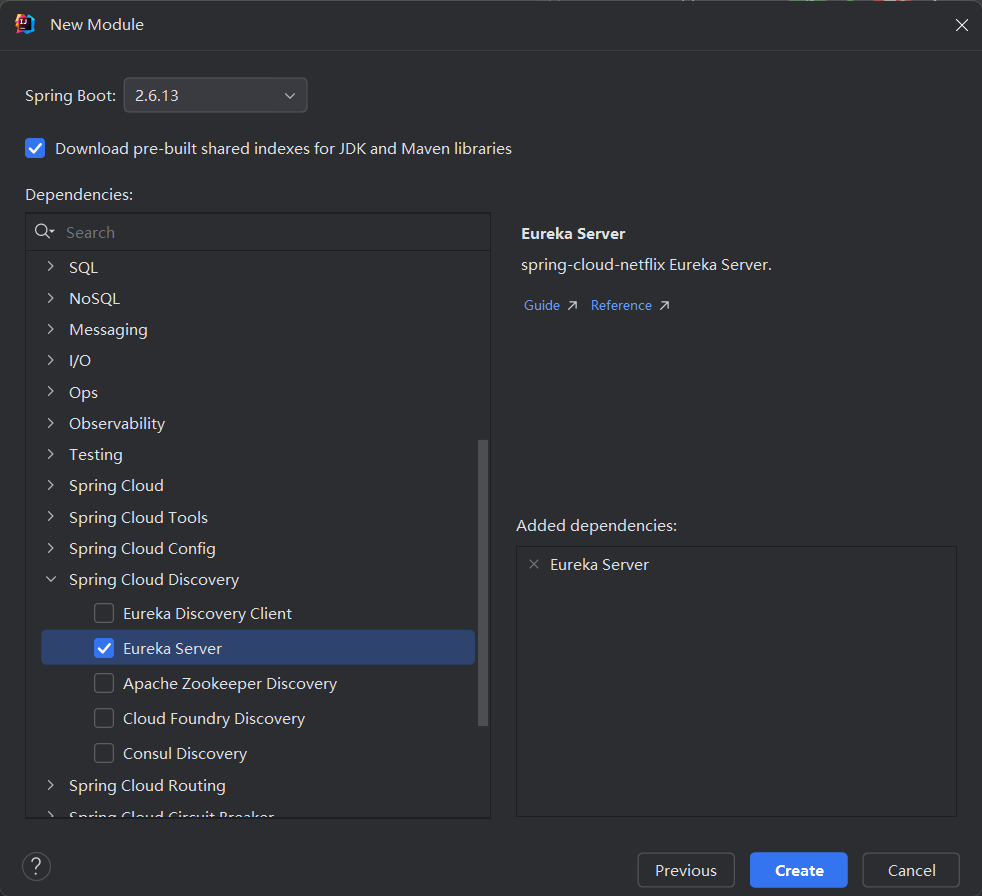
Task: Expand the SQL dependency category
Action: [51, 268]
